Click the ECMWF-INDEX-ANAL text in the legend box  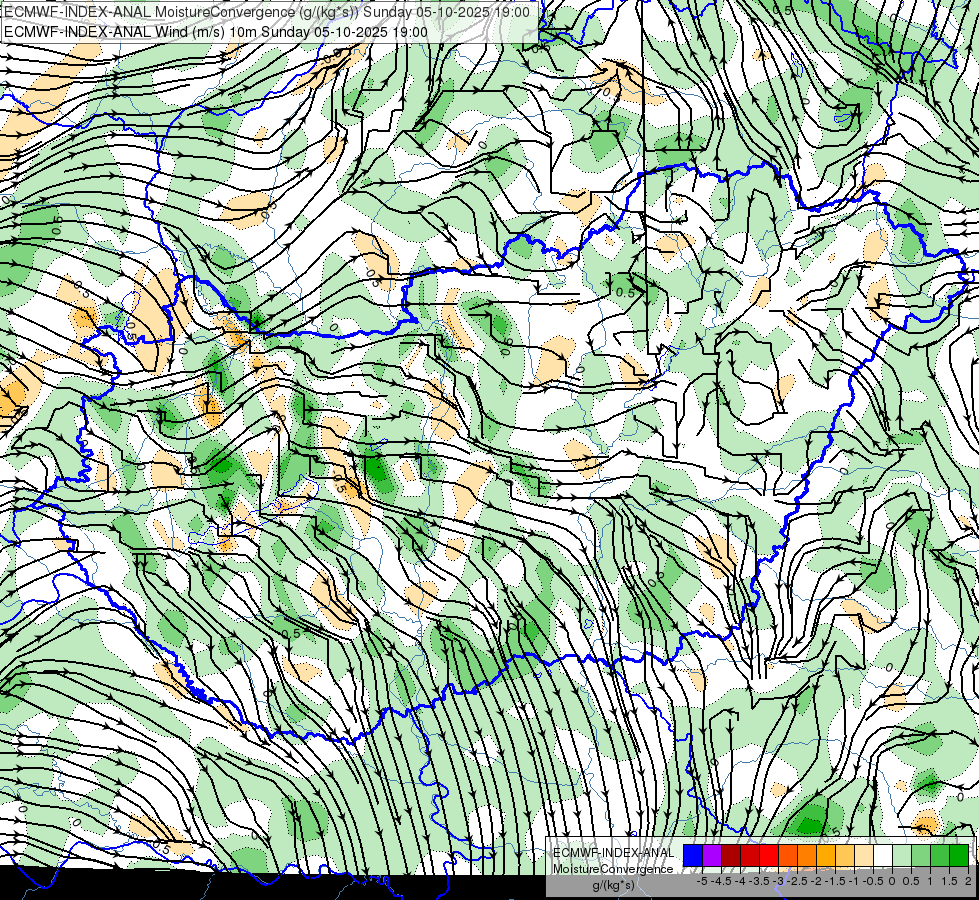(x=613, y=853)
